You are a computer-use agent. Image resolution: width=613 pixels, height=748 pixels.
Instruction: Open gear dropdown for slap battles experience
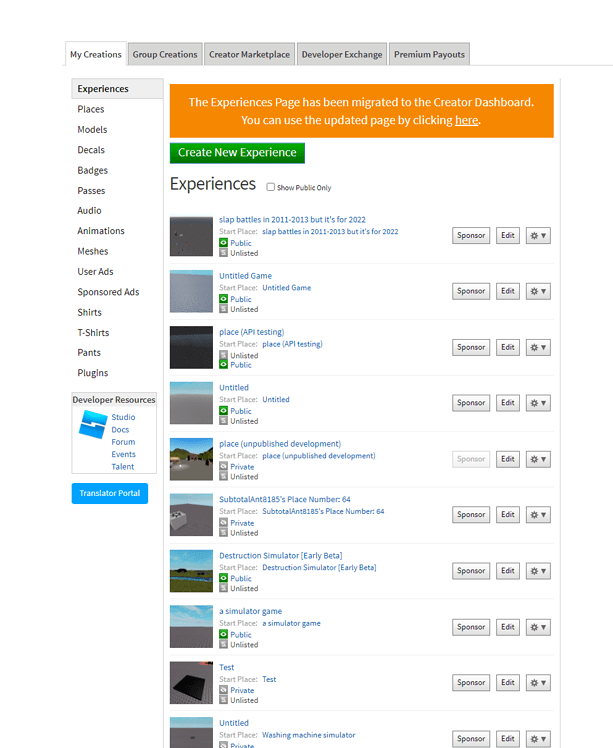[x=538, y=236]
